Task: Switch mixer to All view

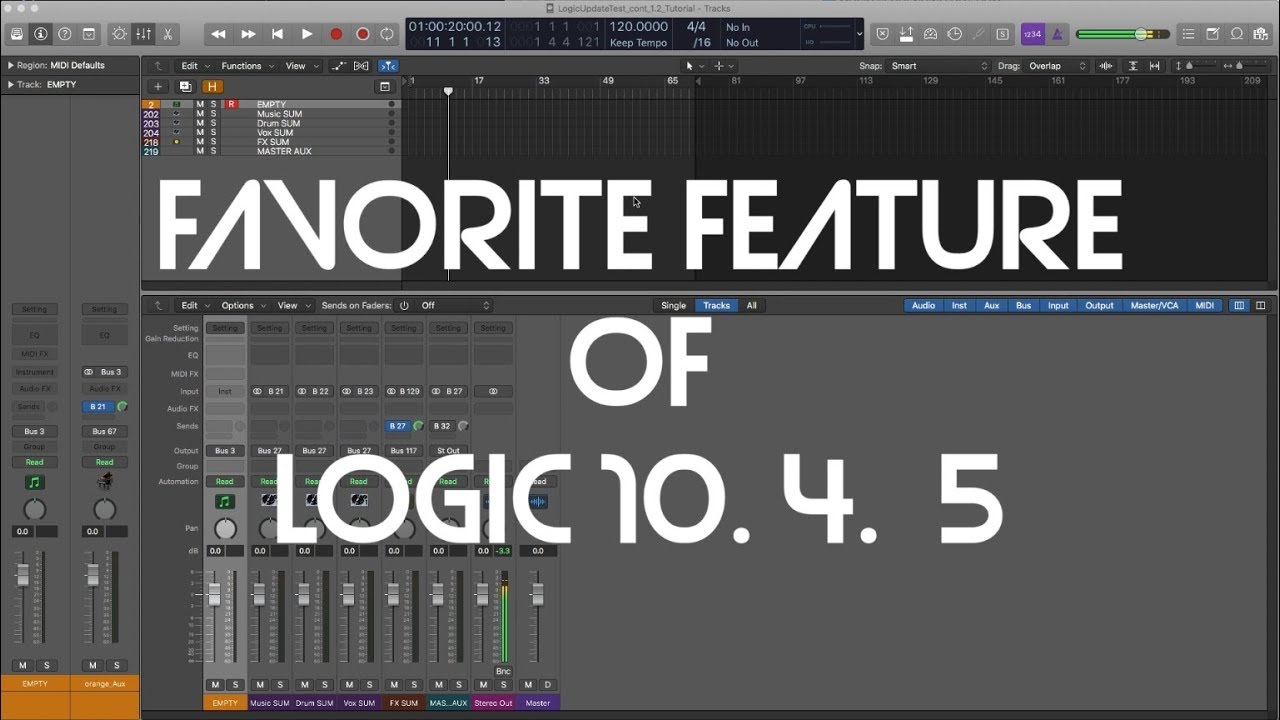Action: point(751,306)
